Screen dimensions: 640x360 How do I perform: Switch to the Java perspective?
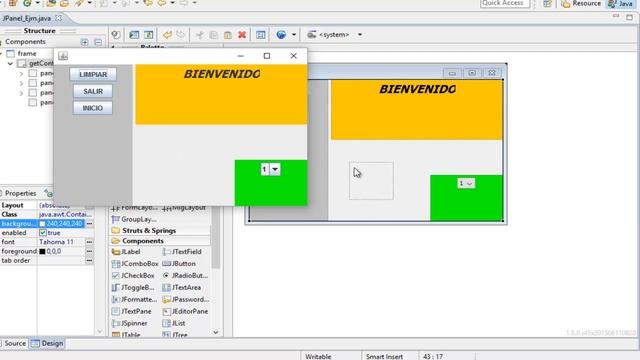[x=620, y=4]
